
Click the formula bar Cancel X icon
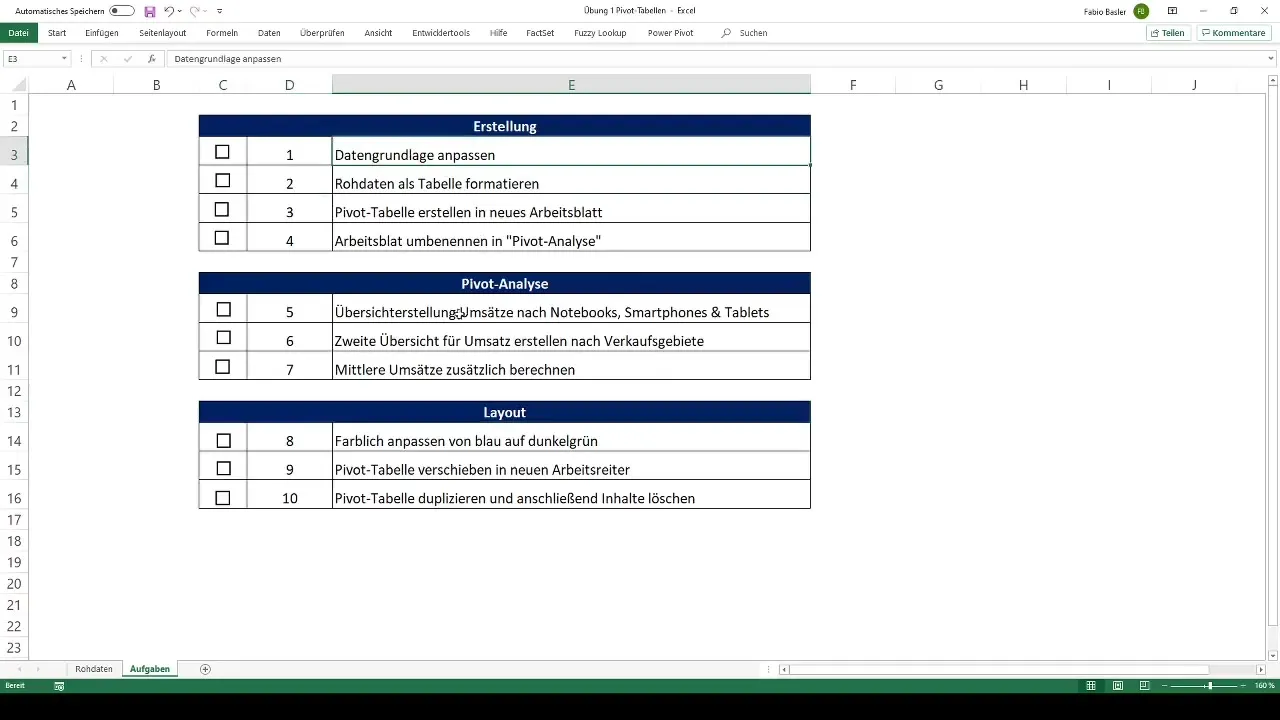pyautogui.click(x=103, y=59)
